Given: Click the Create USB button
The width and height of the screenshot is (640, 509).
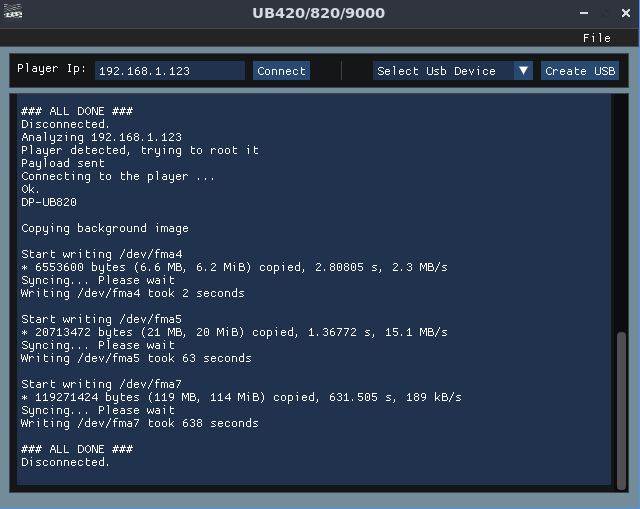Looking at the screenshot, I should (580, 71).
